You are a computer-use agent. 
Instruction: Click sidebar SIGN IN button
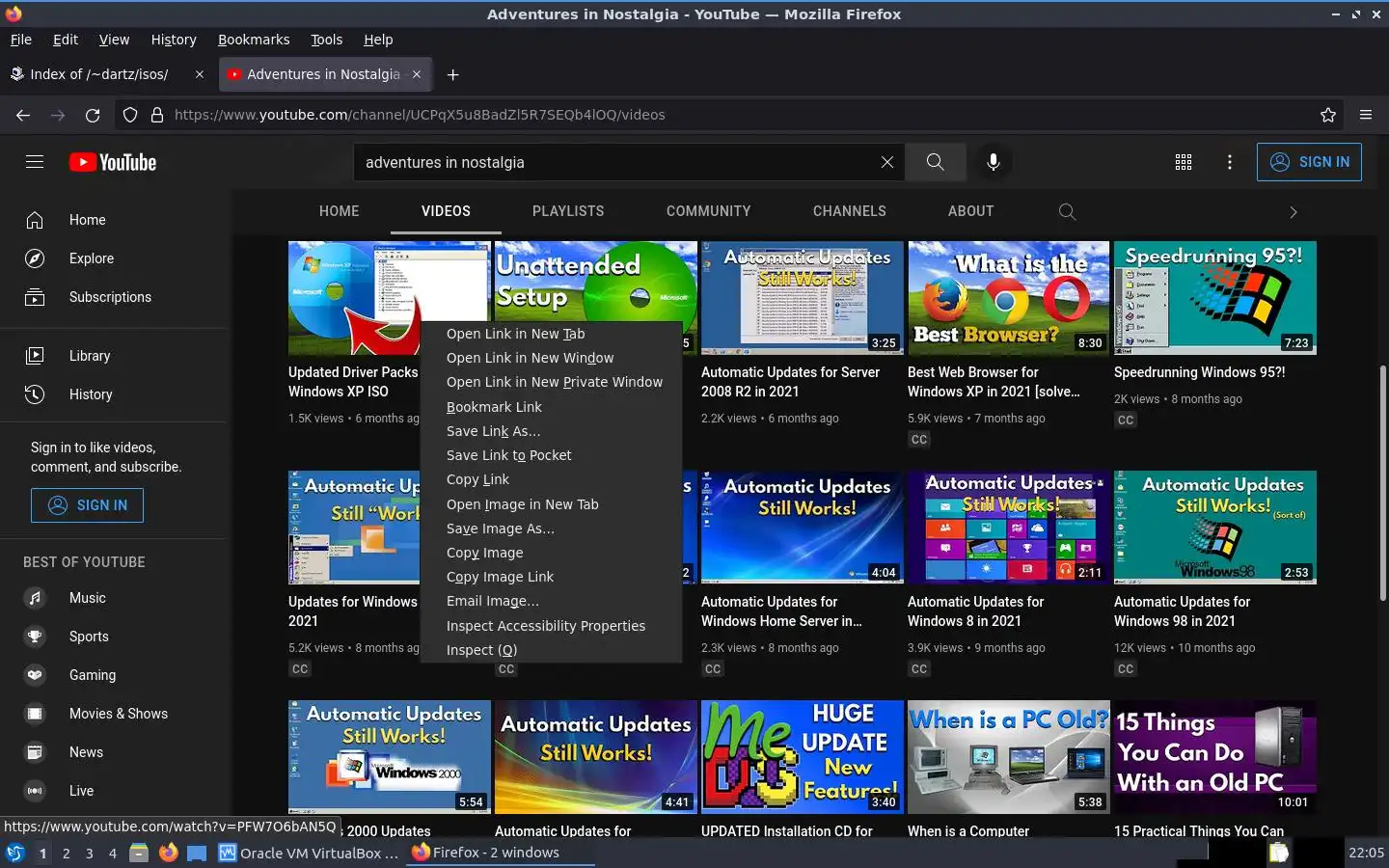pos(87,505)
